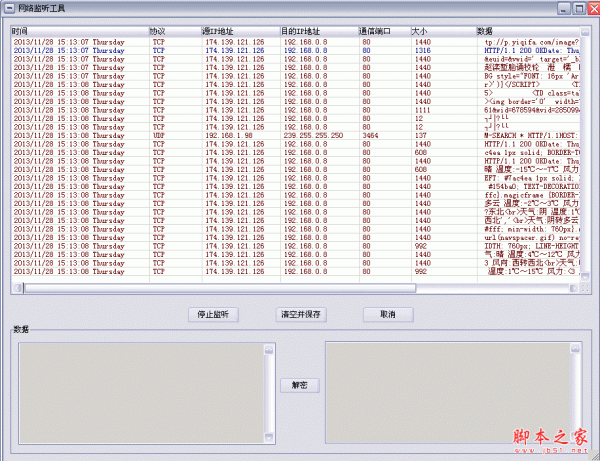600x461 pixels.
Task: Select the blue highlighted row sized 1316
Action: click(x=296, y=50)
